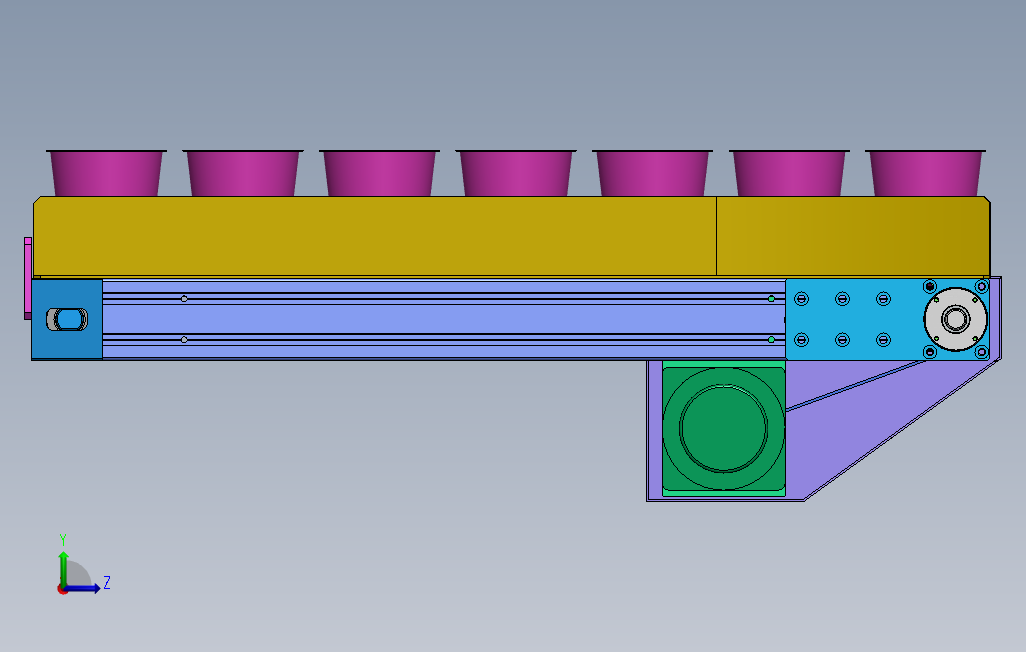Pick the middle (fourth) magenta cup
This screenshot has width=1026, height=652.
[x=516, y=173]
